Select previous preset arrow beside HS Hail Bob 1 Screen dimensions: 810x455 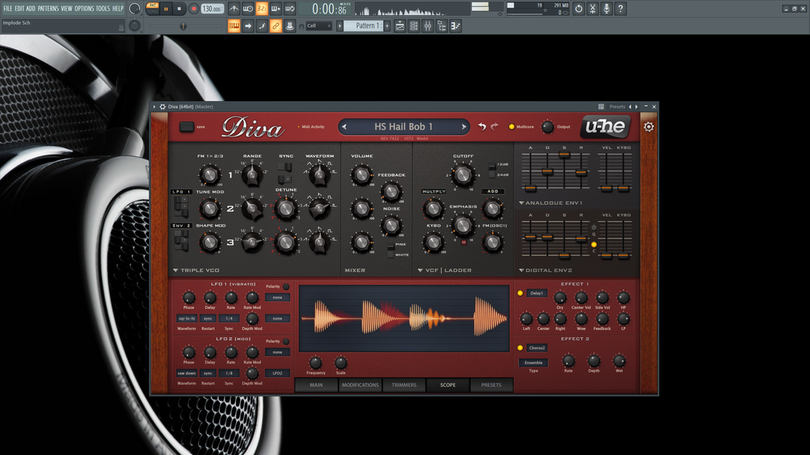point(345,127)
